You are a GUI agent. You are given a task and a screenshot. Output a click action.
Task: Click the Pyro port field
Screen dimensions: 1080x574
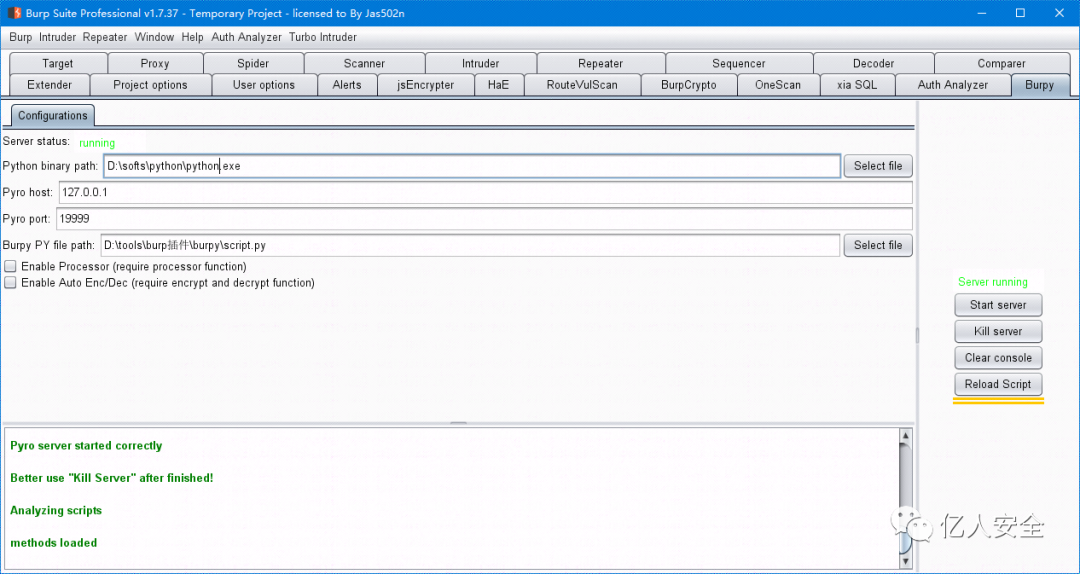click(484, 218)
